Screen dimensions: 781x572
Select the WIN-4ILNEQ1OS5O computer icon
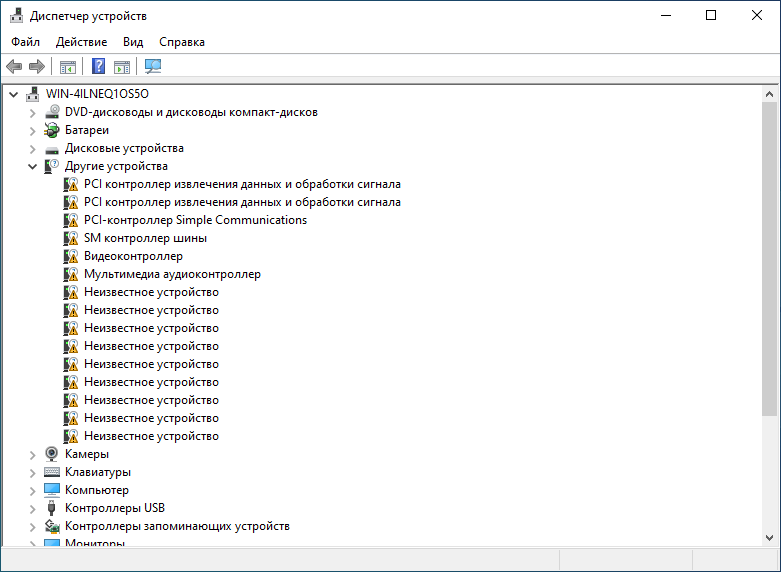33,94
